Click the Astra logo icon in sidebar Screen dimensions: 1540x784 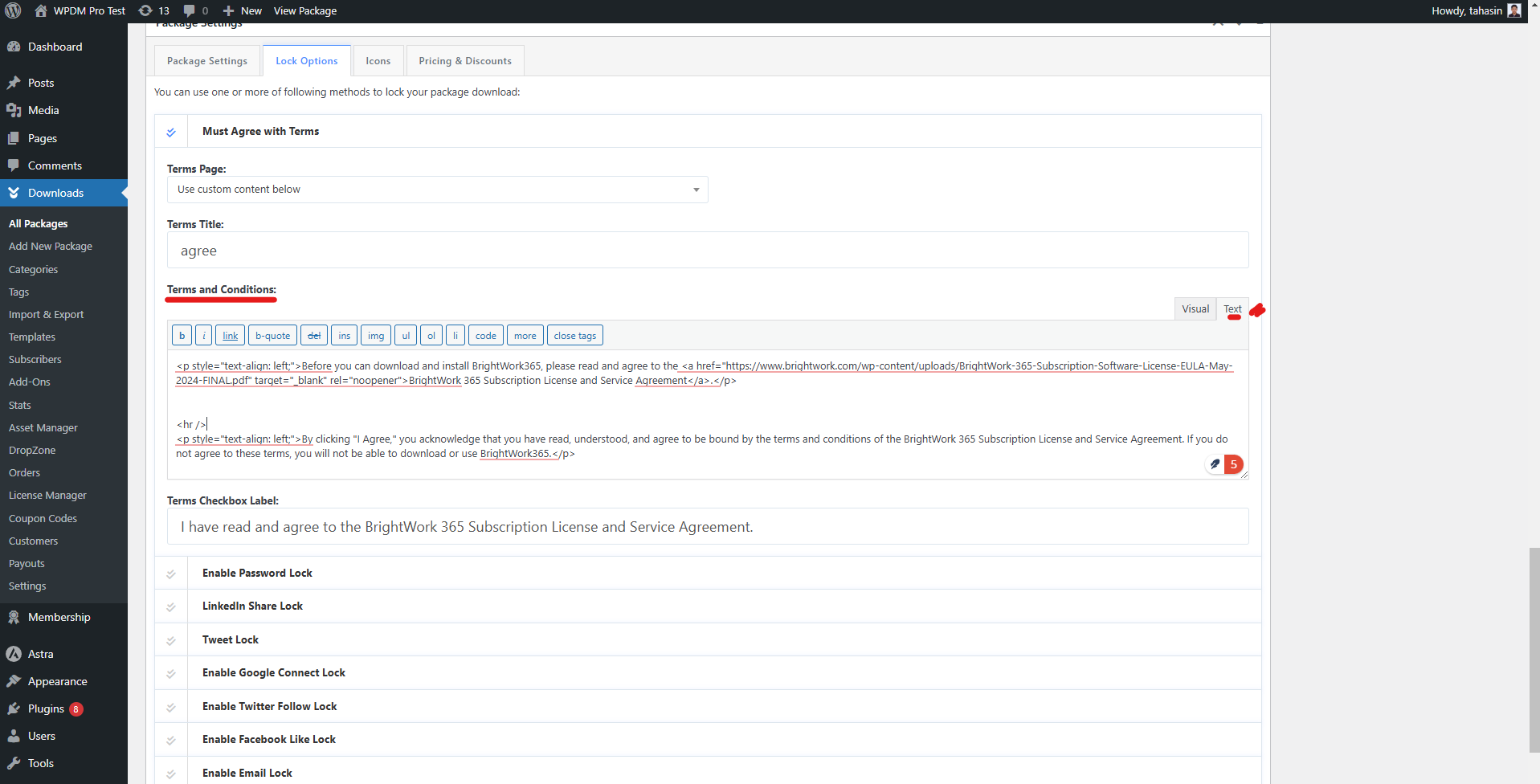tap(14, 654)
